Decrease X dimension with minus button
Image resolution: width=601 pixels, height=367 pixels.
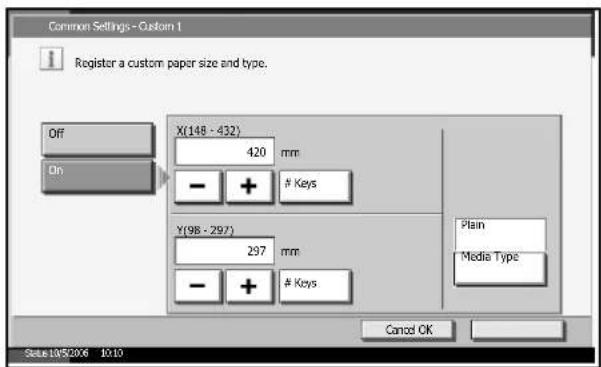pyautogui.click(x=198, y=186)
